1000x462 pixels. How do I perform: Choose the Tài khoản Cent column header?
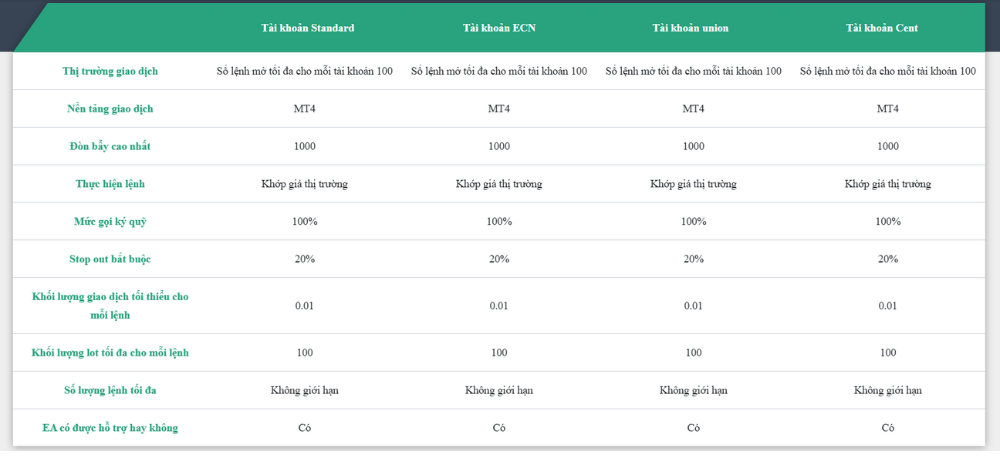coord(887,28)
